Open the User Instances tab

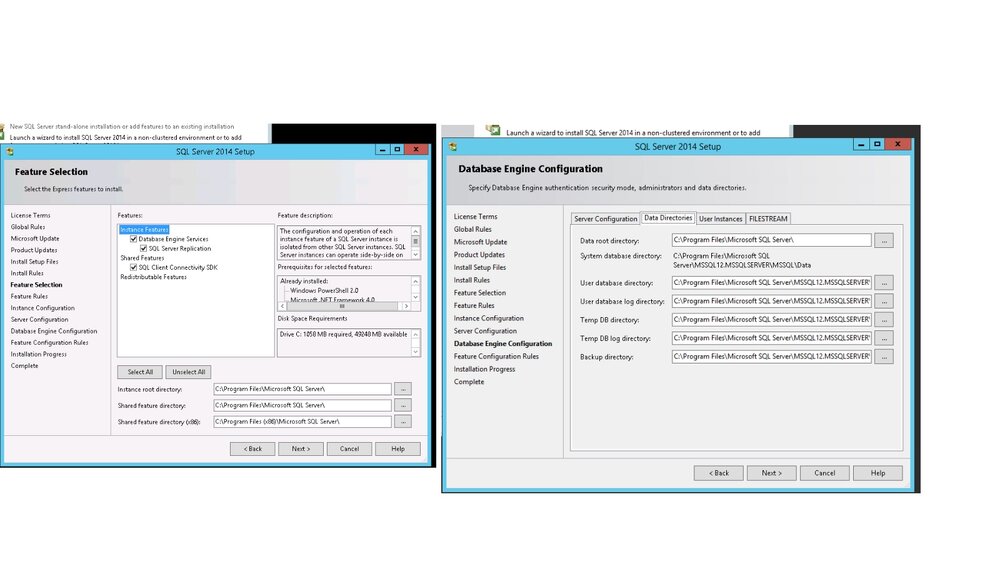tap(721, 219)
